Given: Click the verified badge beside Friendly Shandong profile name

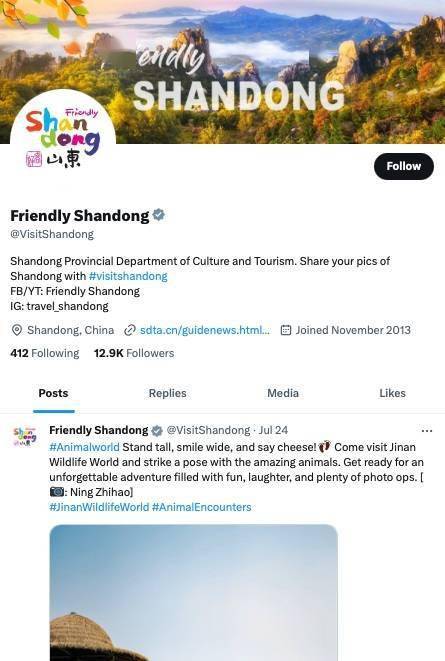Looking at the screenshot, I should pyautogui.click(x=158, y=215).
